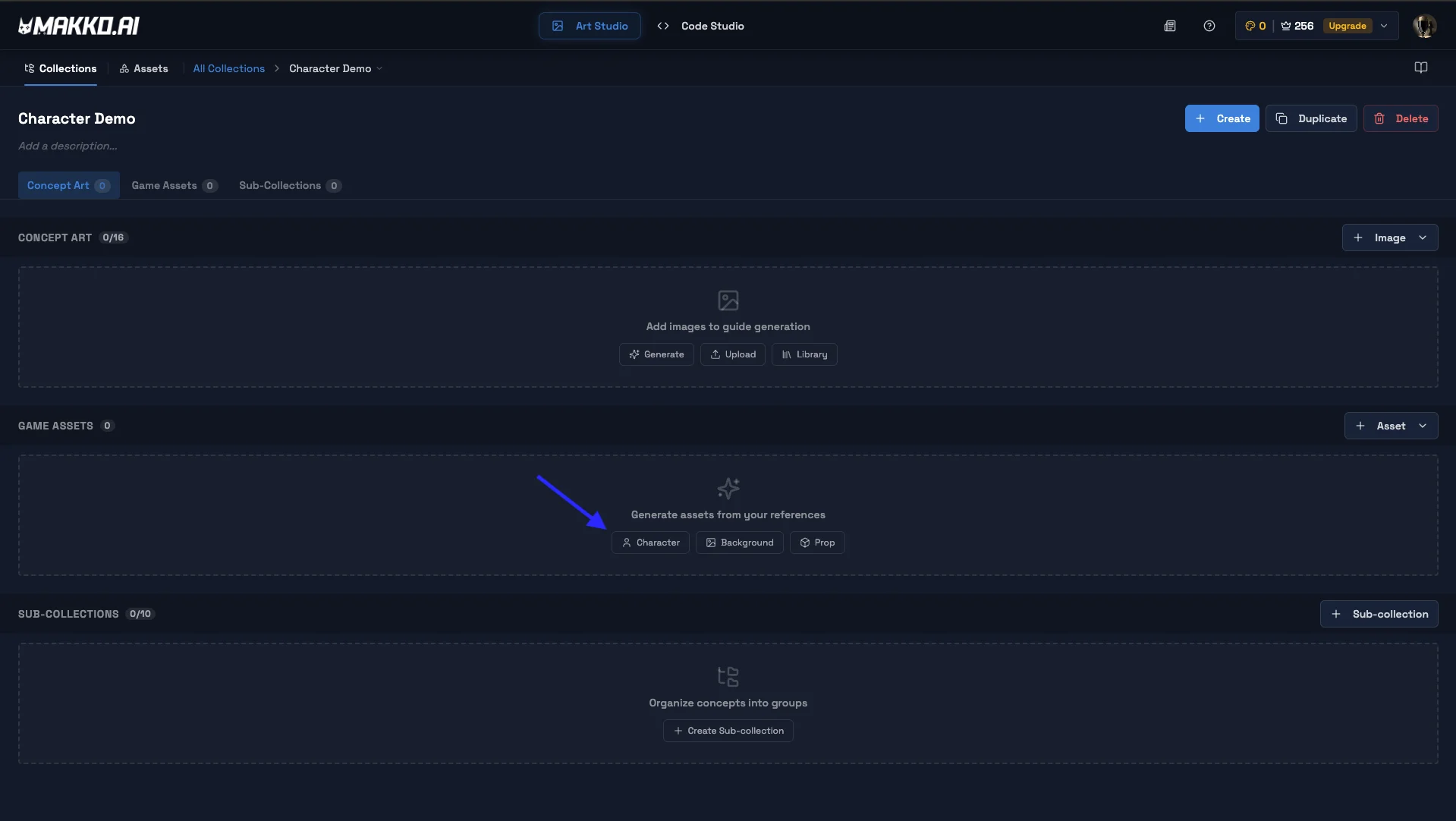Open the changelog news icon
The width and height of the screenshot is (1456, 821).
point(1170,25)
